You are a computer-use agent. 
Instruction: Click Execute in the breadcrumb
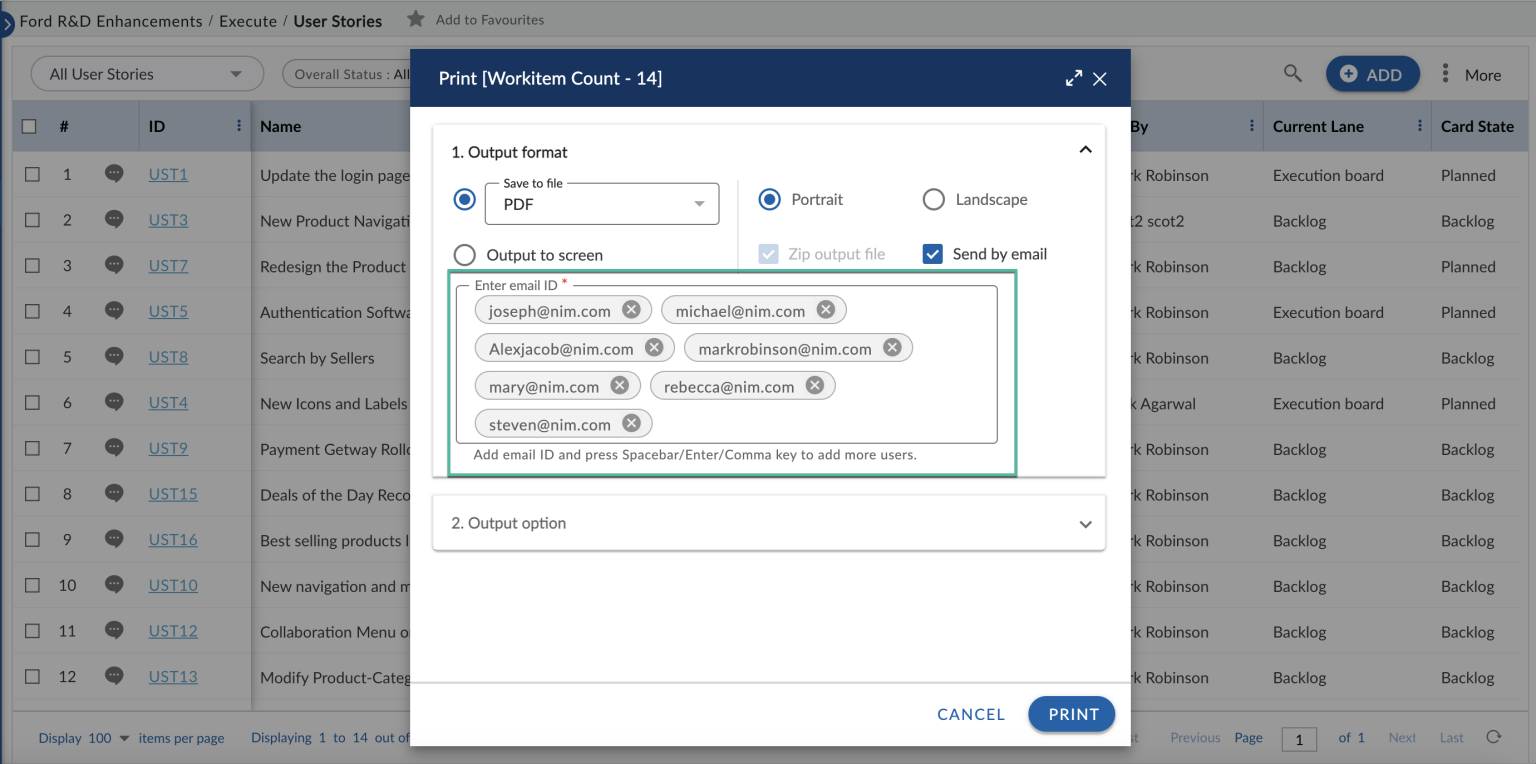tap(247, 20)
